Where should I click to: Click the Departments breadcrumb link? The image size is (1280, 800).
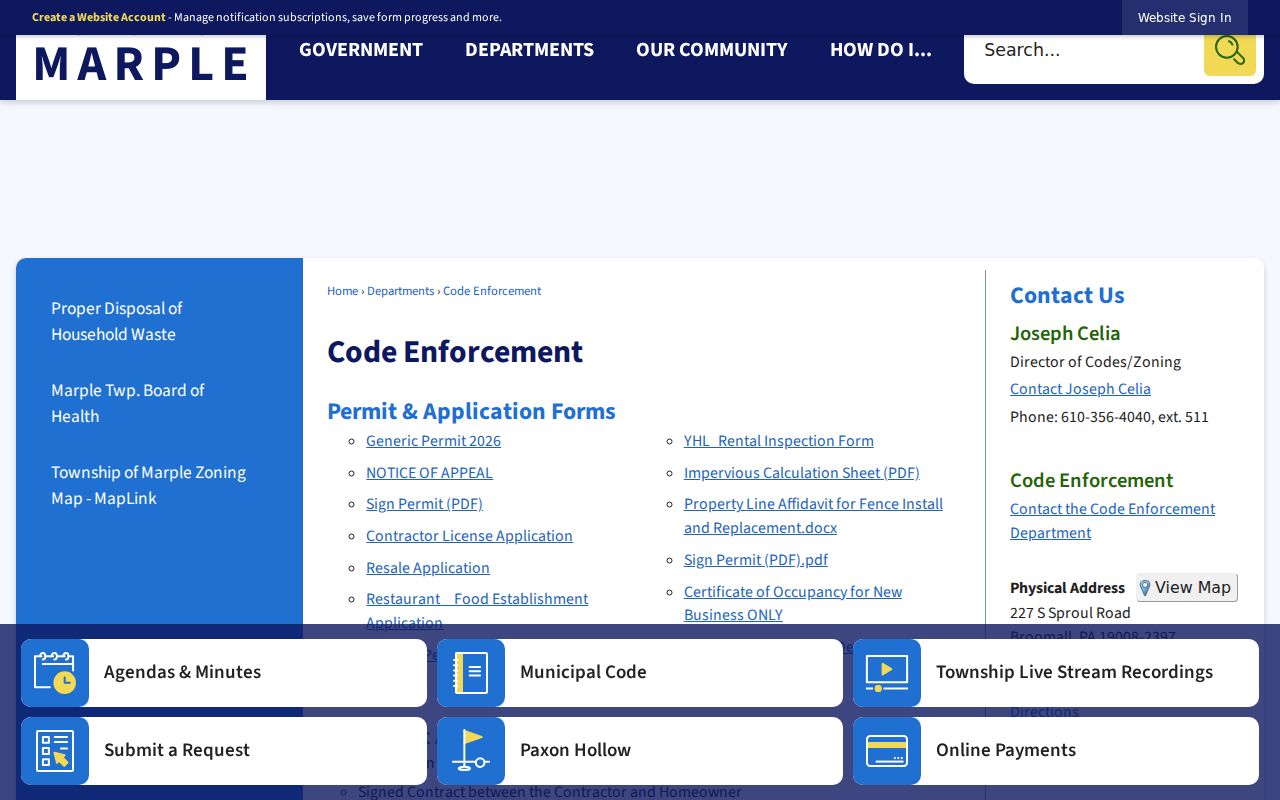401,291
